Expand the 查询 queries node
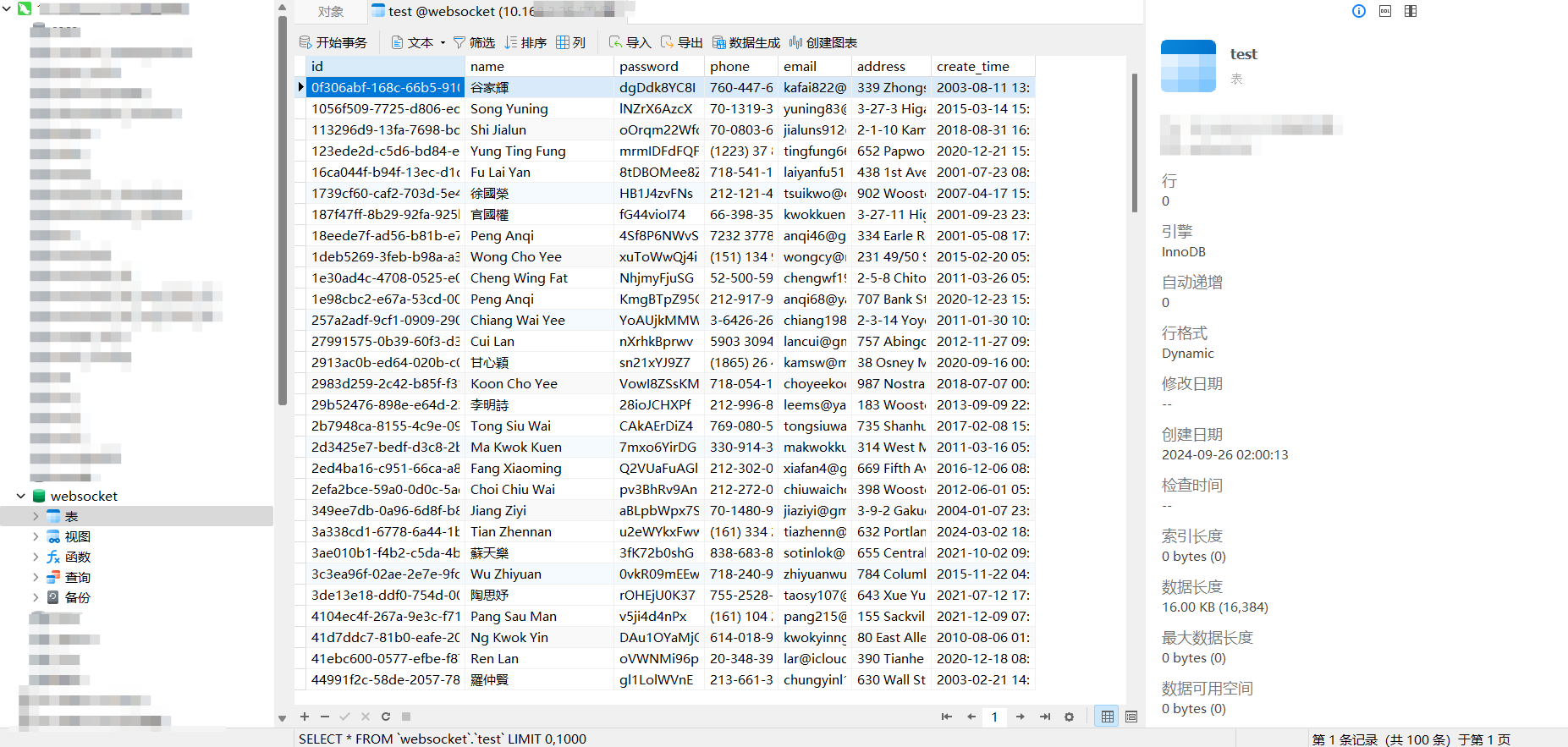The height and width of the screenshot is (747, 1568). click(36, 577)
